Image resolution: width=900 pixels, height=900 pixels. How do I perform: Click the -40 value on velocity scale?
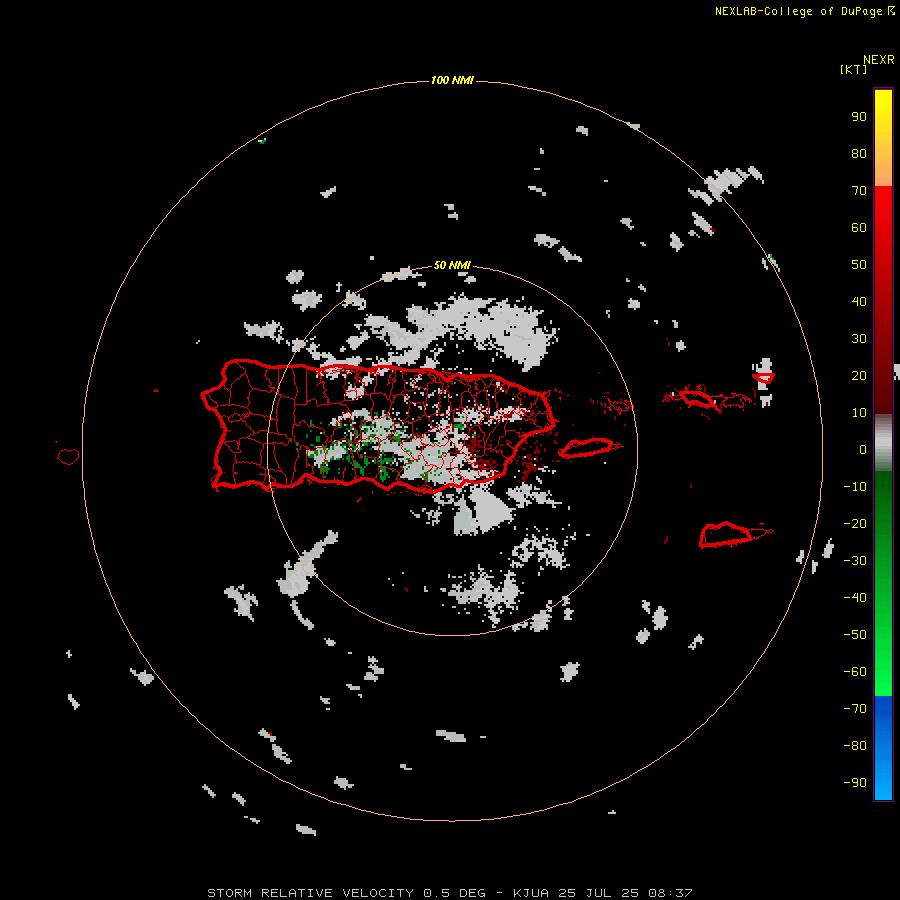click(855, 598)
